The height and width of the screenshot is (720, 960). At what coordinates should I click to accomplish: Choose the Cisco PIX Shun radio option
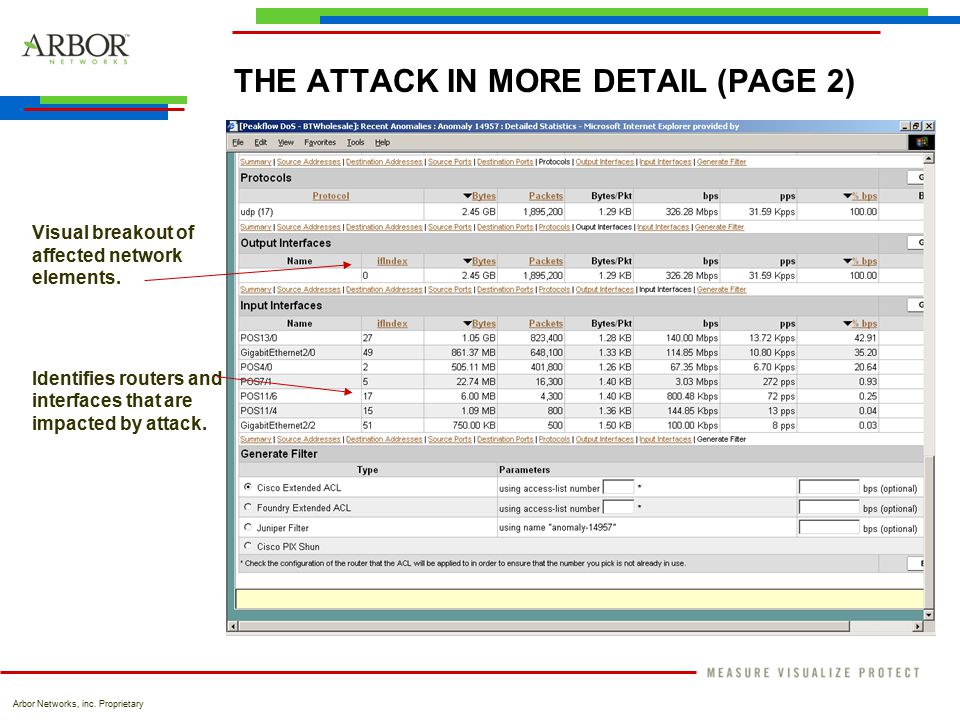coord(248,546)
